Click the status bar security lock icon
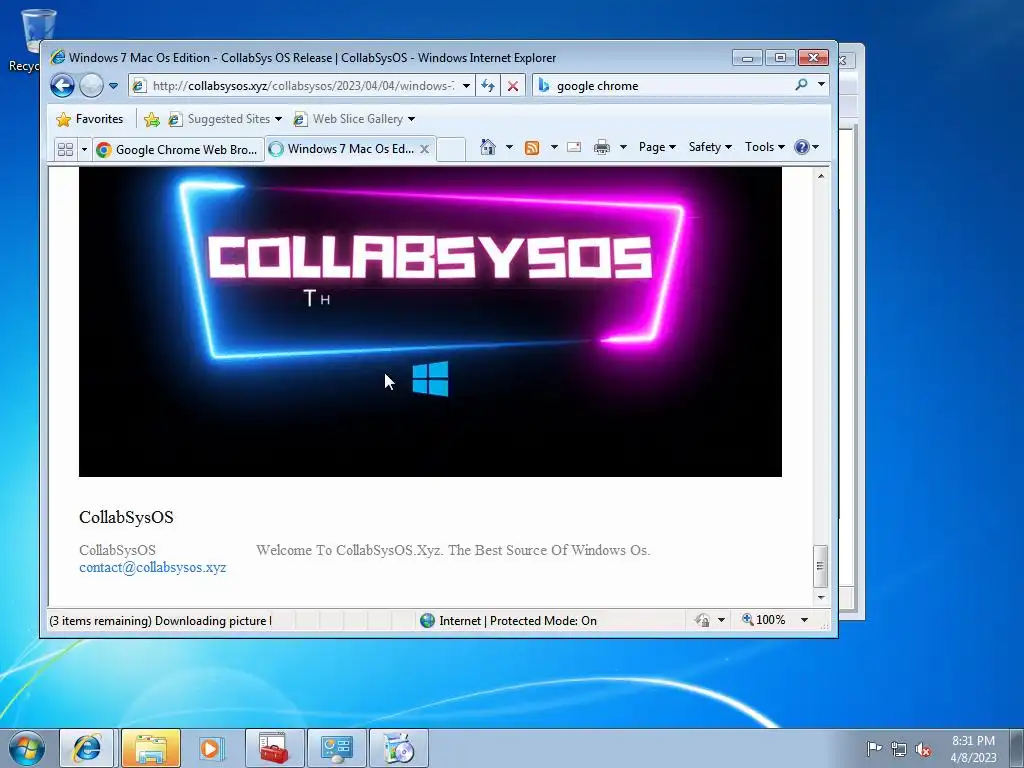 click(703, 620)
